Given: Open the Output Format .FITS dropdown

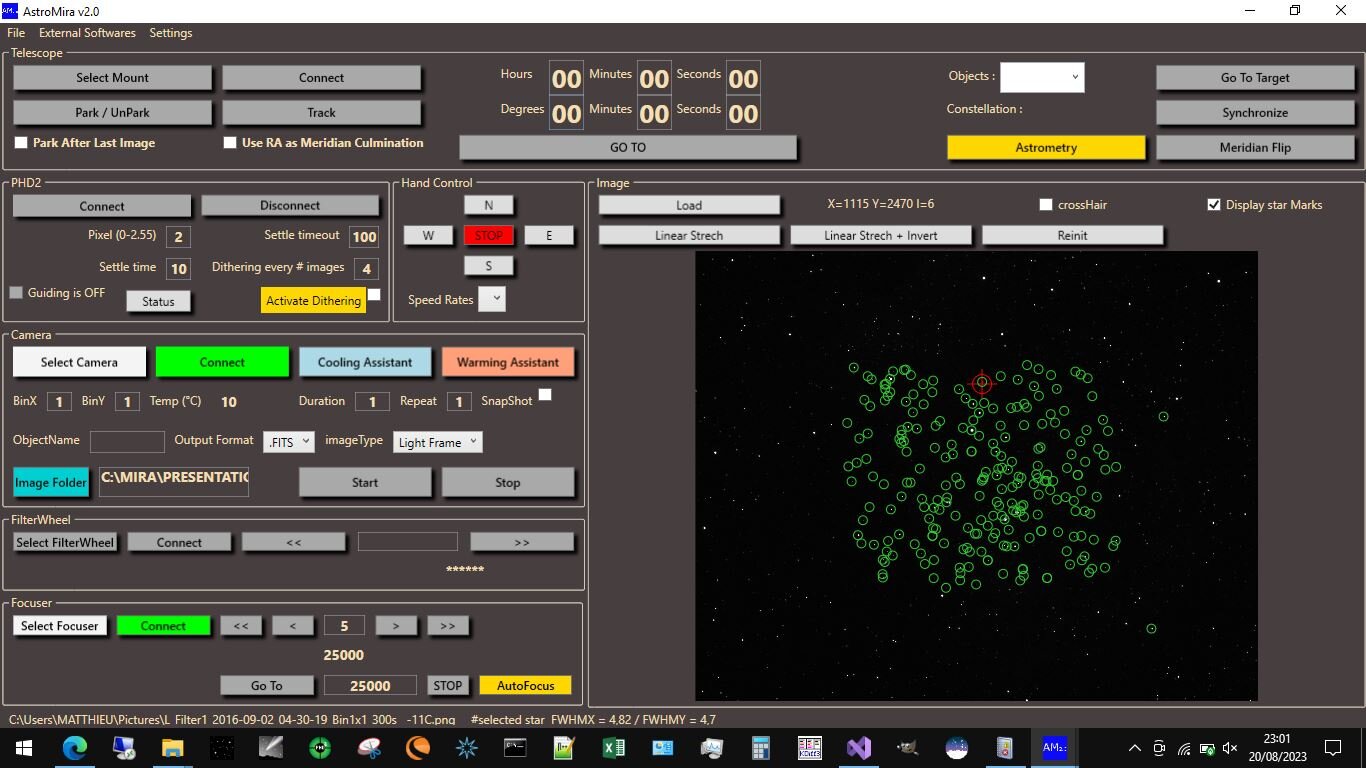Looking at the screenshot, I should (x=289, y=442).
